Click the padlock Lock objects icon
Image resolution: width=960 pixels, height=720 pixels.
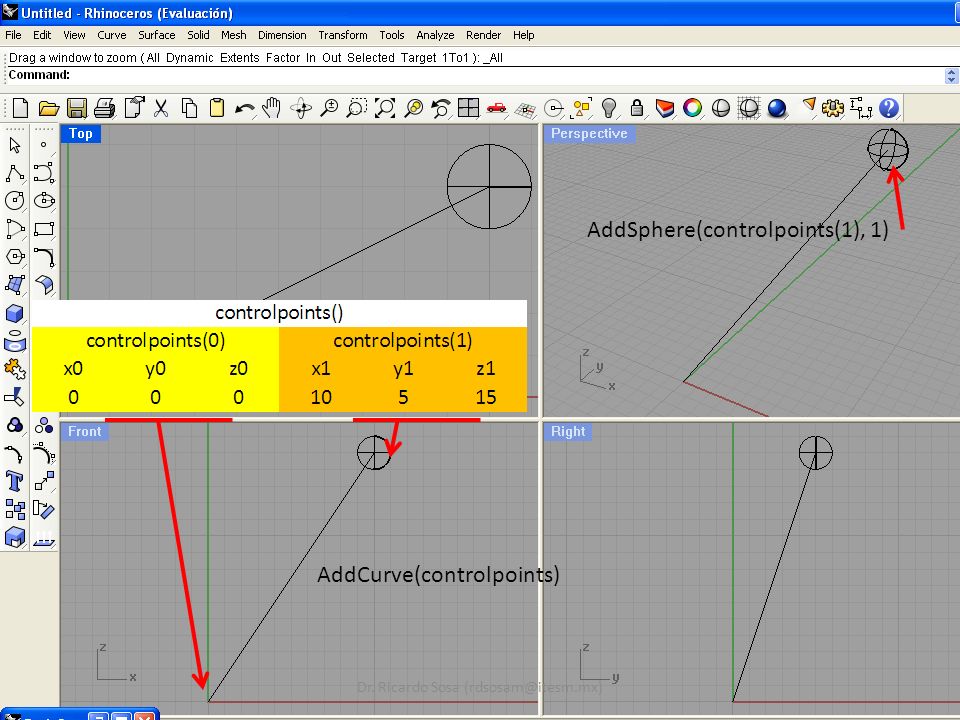coord(637,108)
